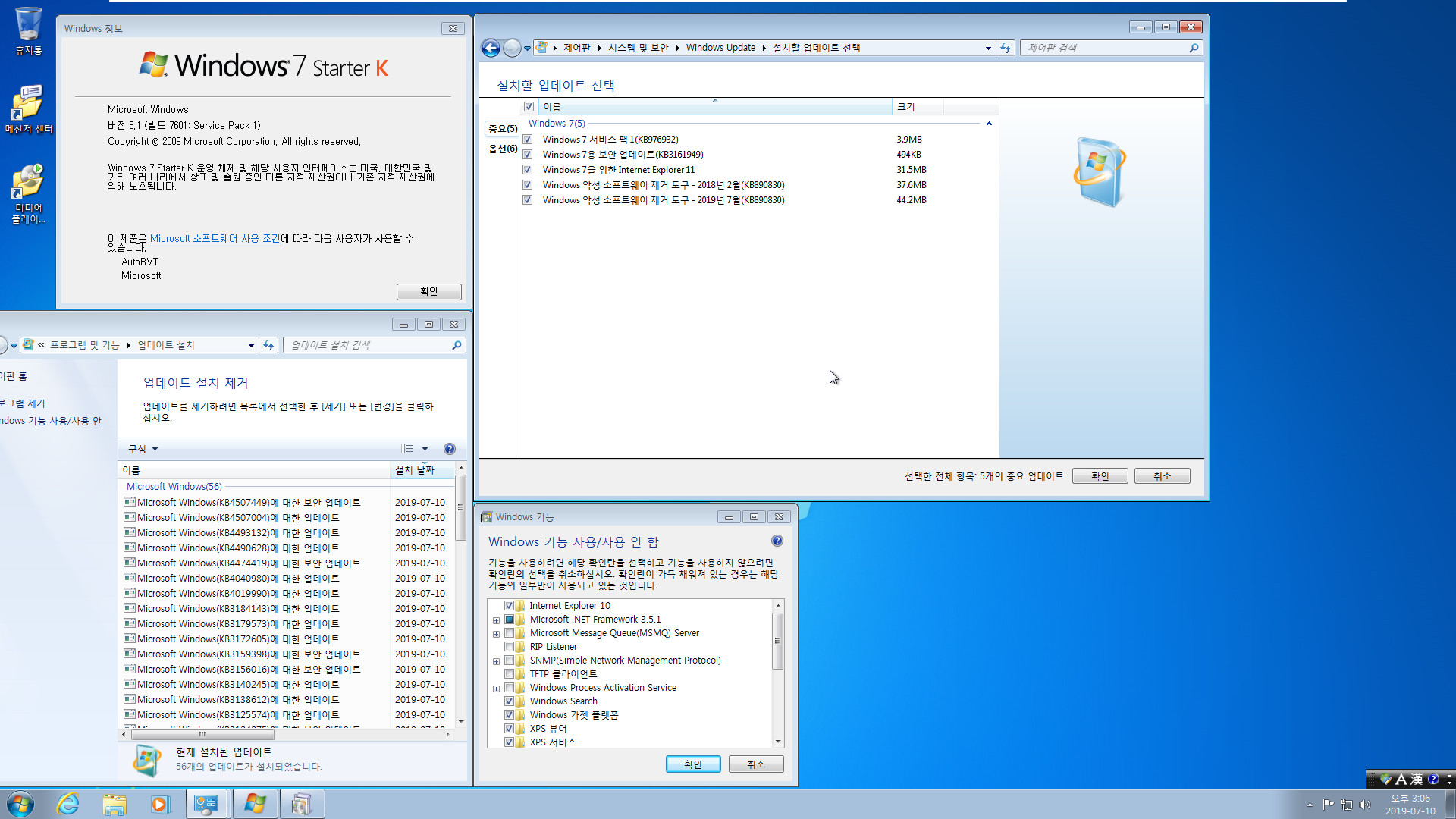Click Back arrow in Windows Update window

[491, 48]
